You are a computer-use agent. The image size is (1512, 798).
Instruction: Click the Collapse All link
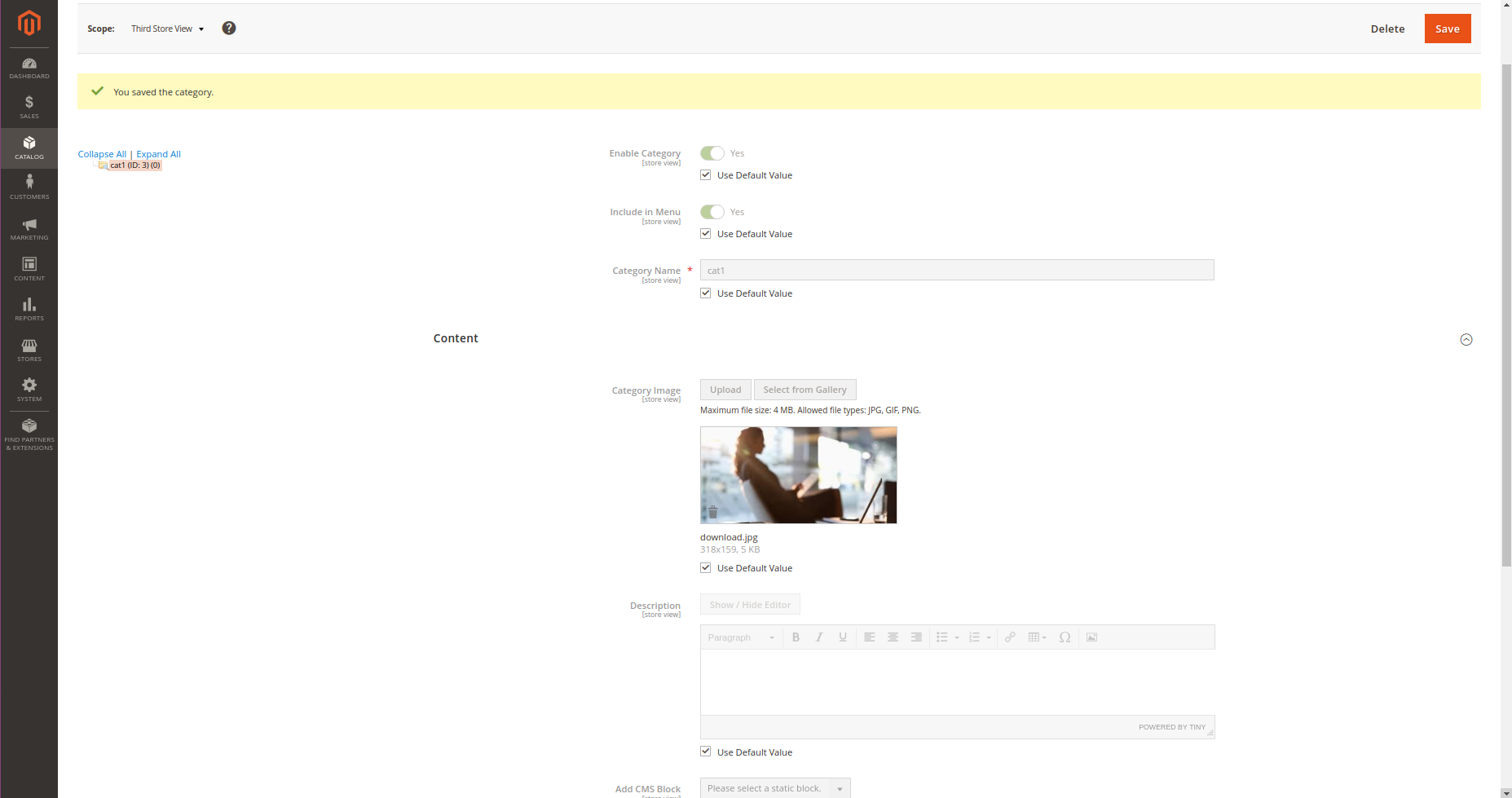(102, 154)
